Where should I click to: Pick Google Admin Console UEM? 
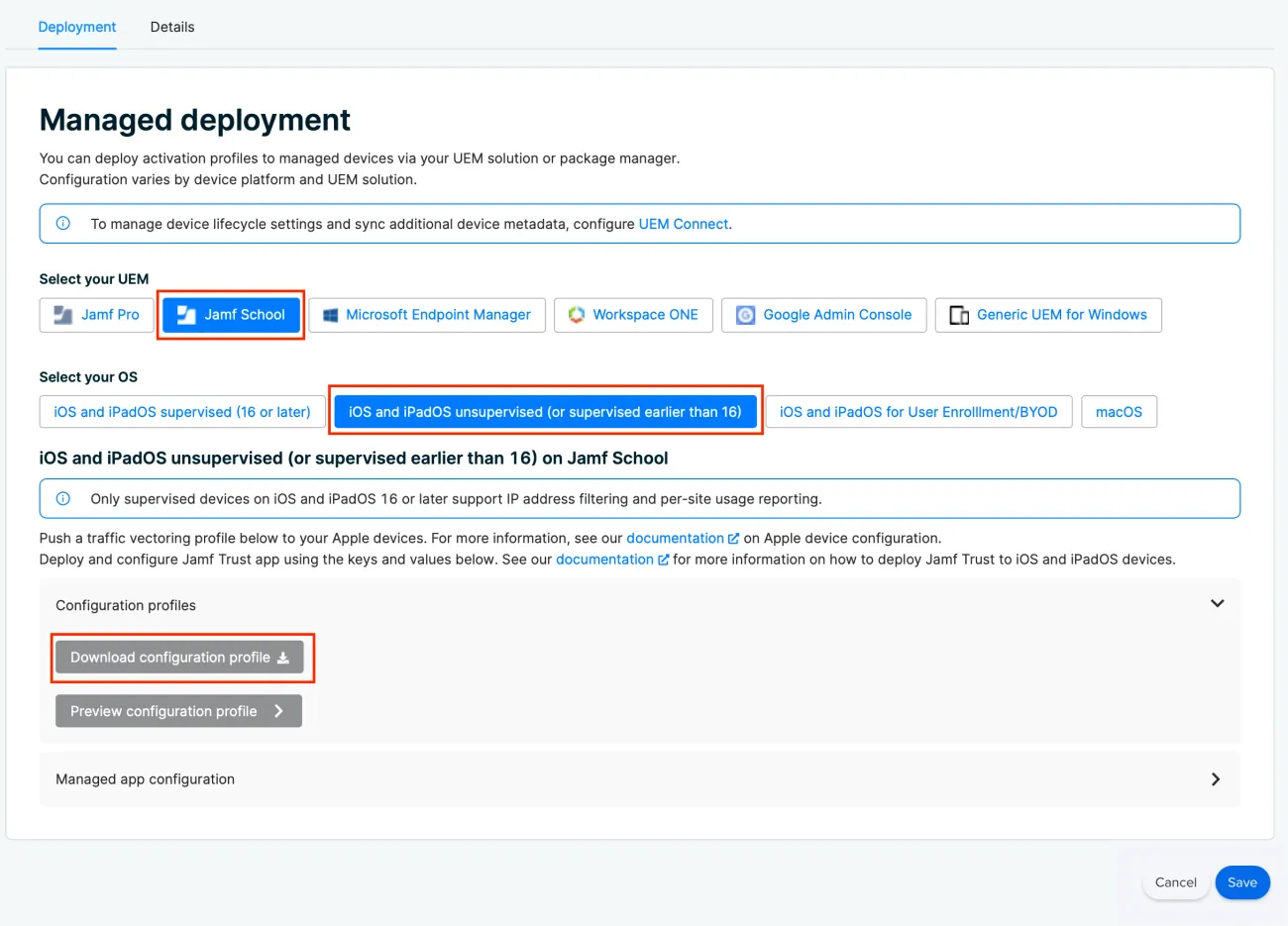(824, 315)
